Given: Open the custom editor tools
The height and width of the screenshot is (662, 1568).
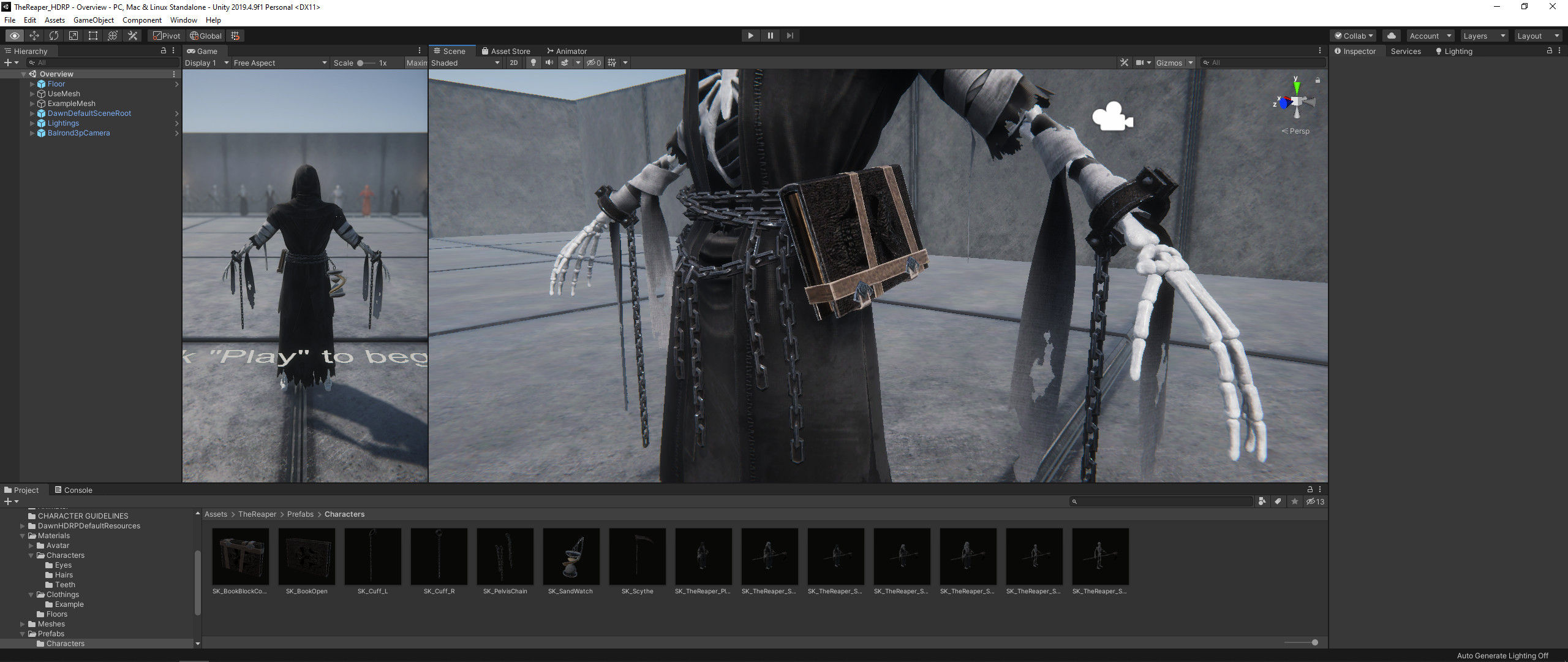Looking at the screenshot, I should [132, 36].
